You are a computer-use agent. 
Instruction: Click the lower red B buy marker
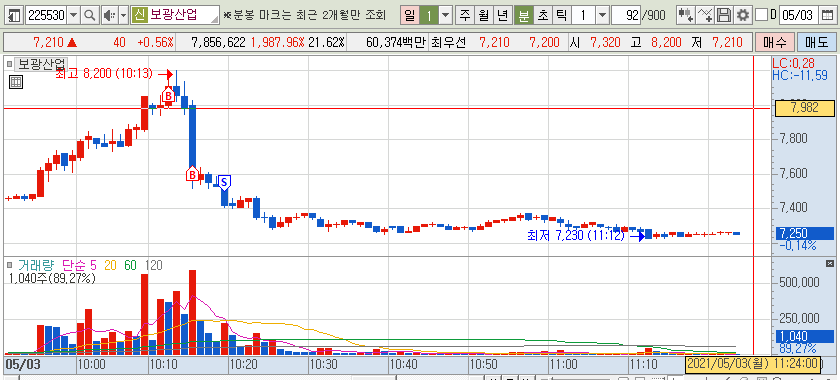(191, 174)
